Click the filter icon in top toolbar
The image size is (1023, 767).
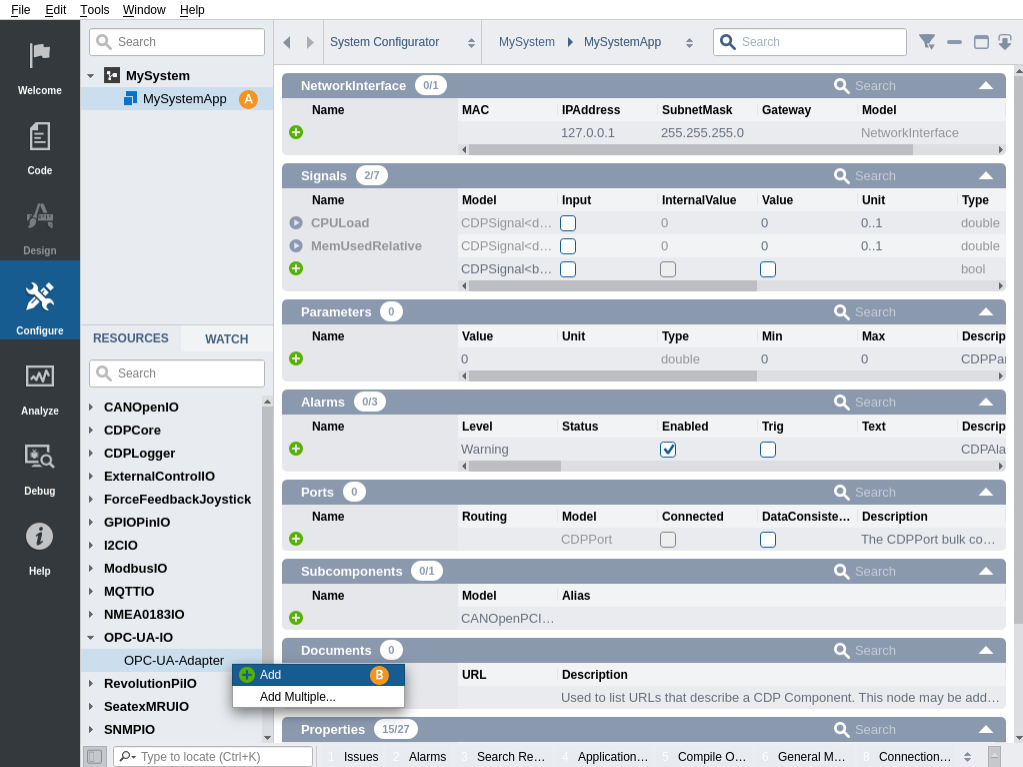point(927,42)
